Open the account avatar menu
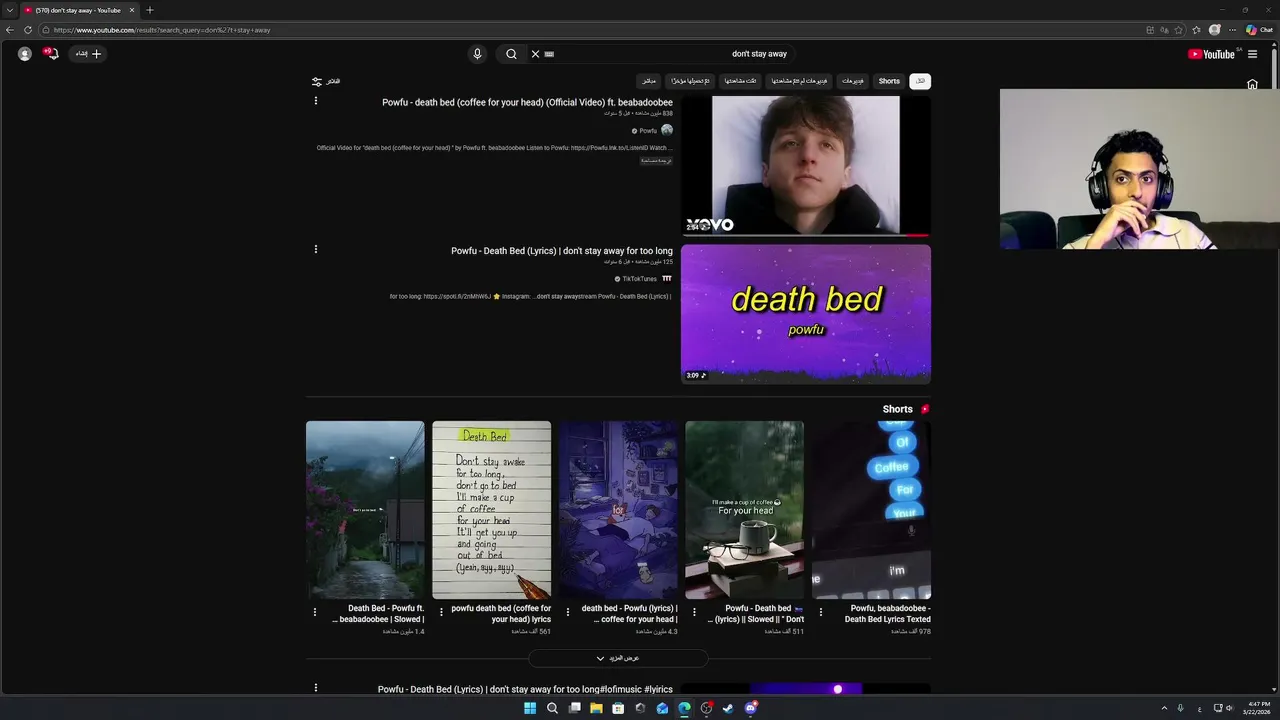The height and width of the screenshot is (720, 1280). click(25, 54)
